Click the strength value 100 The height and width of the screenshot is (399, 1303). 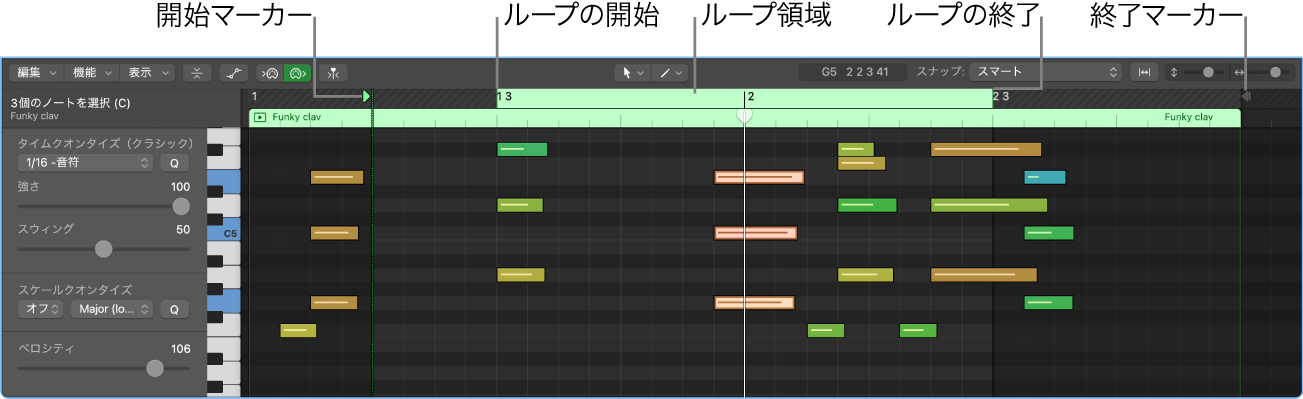pyautogui.click(x=180, y=187)
